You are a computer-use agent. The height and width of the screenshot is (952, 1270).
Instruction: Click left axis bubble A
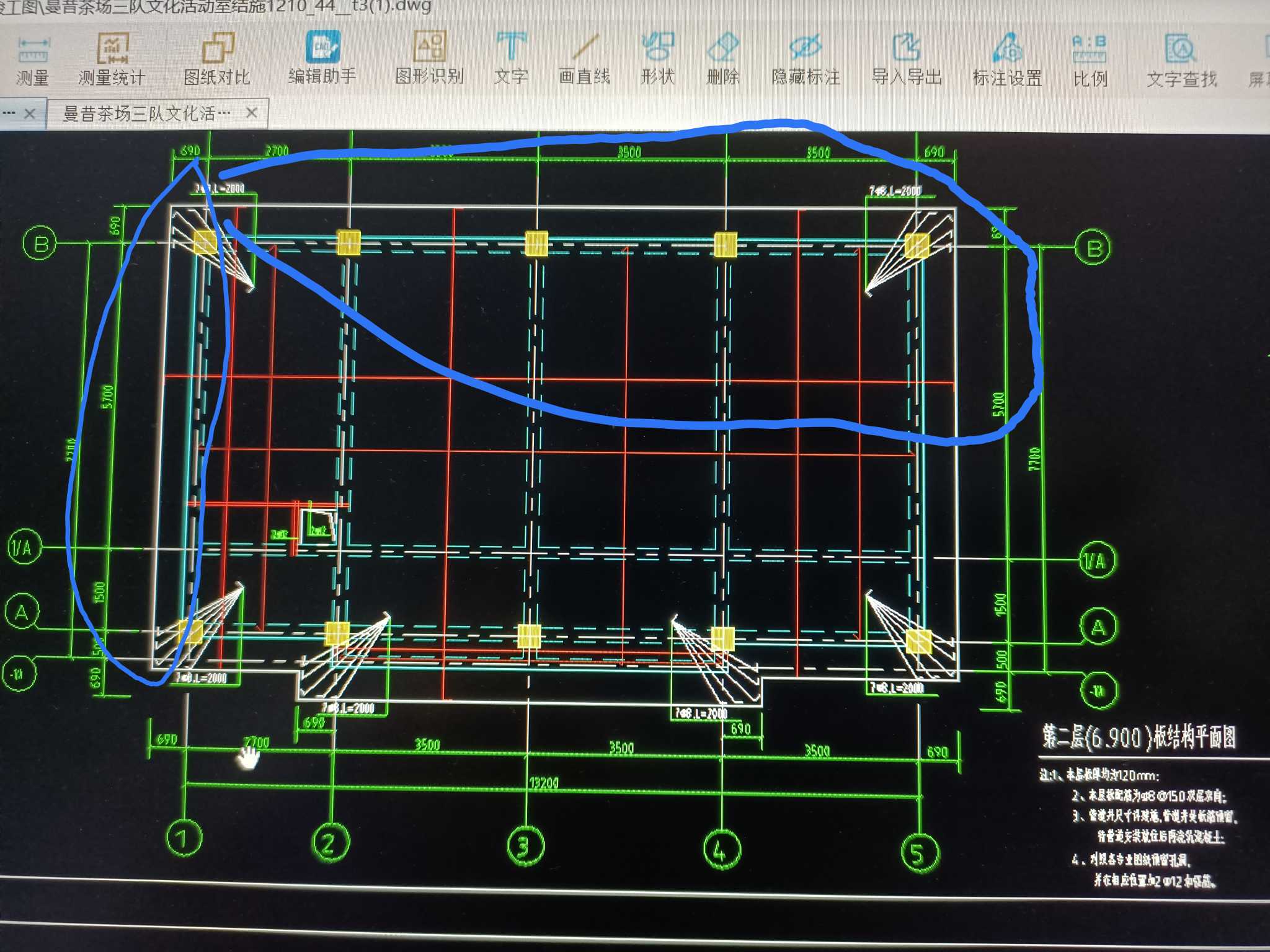point(22,612)
